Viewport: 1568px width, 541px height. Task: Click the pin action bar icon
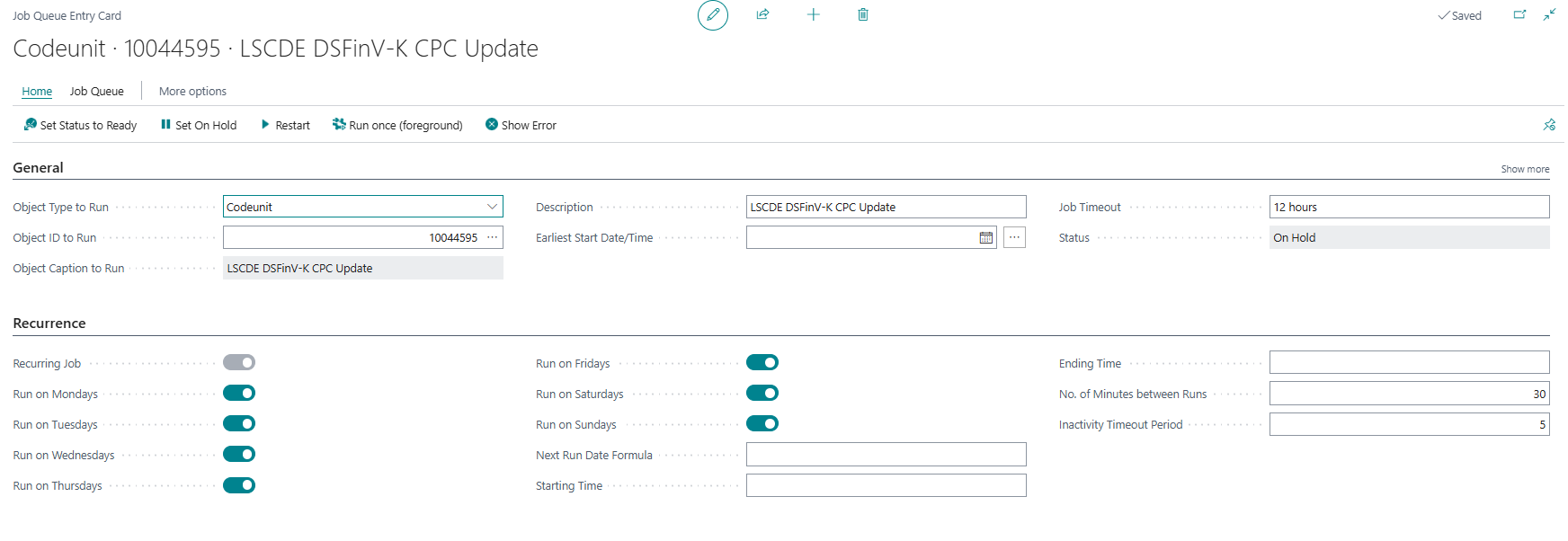pyautogui.click(x=1549, y=125)
